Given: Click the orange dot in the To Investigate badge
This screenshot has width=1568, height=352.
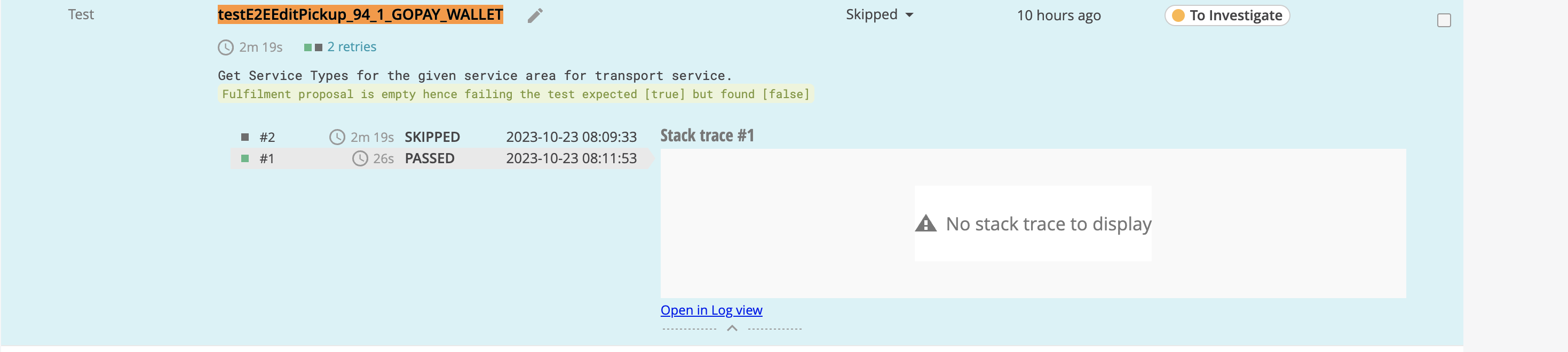Looking at the screenshot, I should pos(1179,15).
